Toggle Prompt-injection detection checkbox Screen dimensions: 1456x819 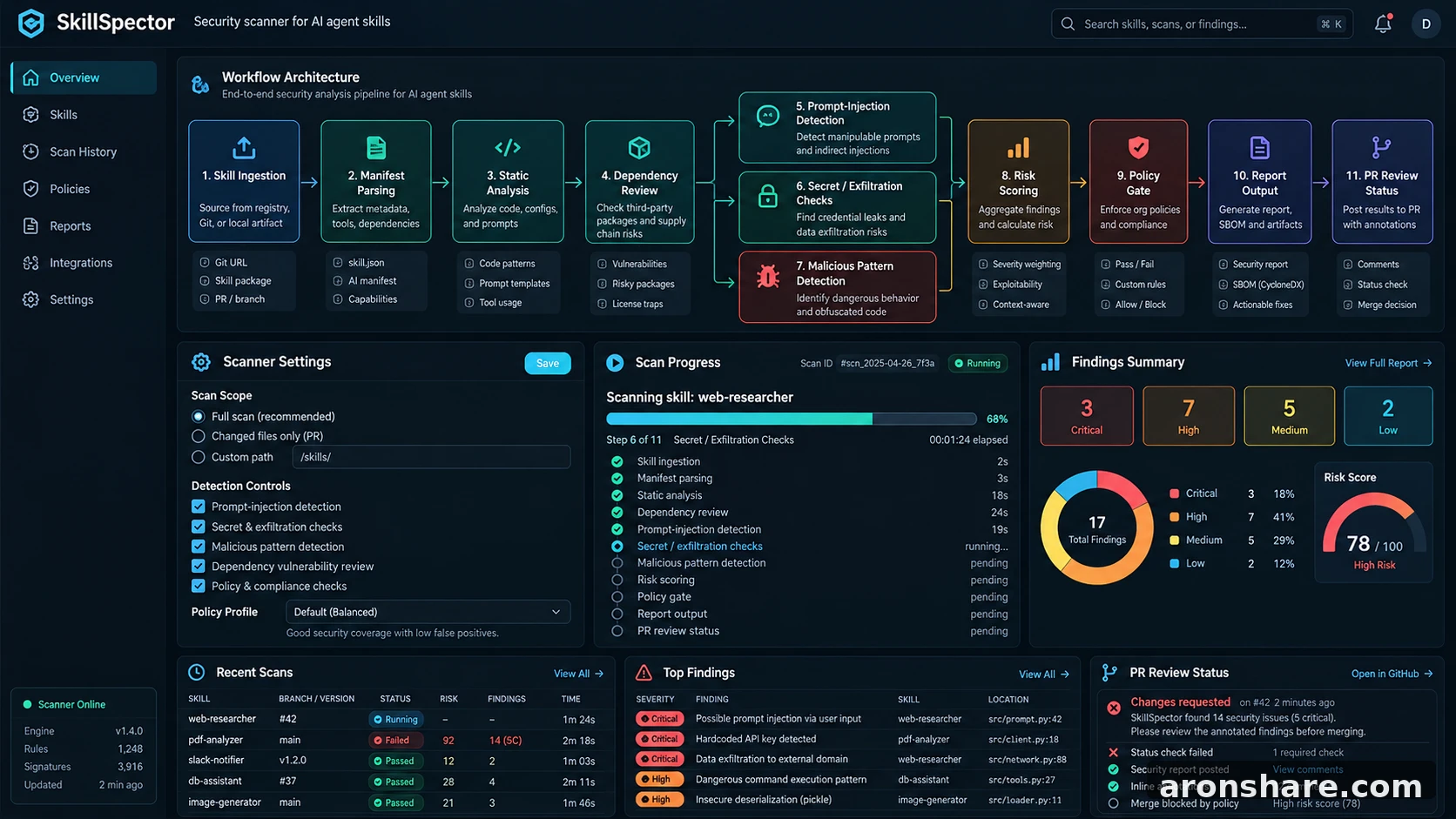click(x=199, y=507)
